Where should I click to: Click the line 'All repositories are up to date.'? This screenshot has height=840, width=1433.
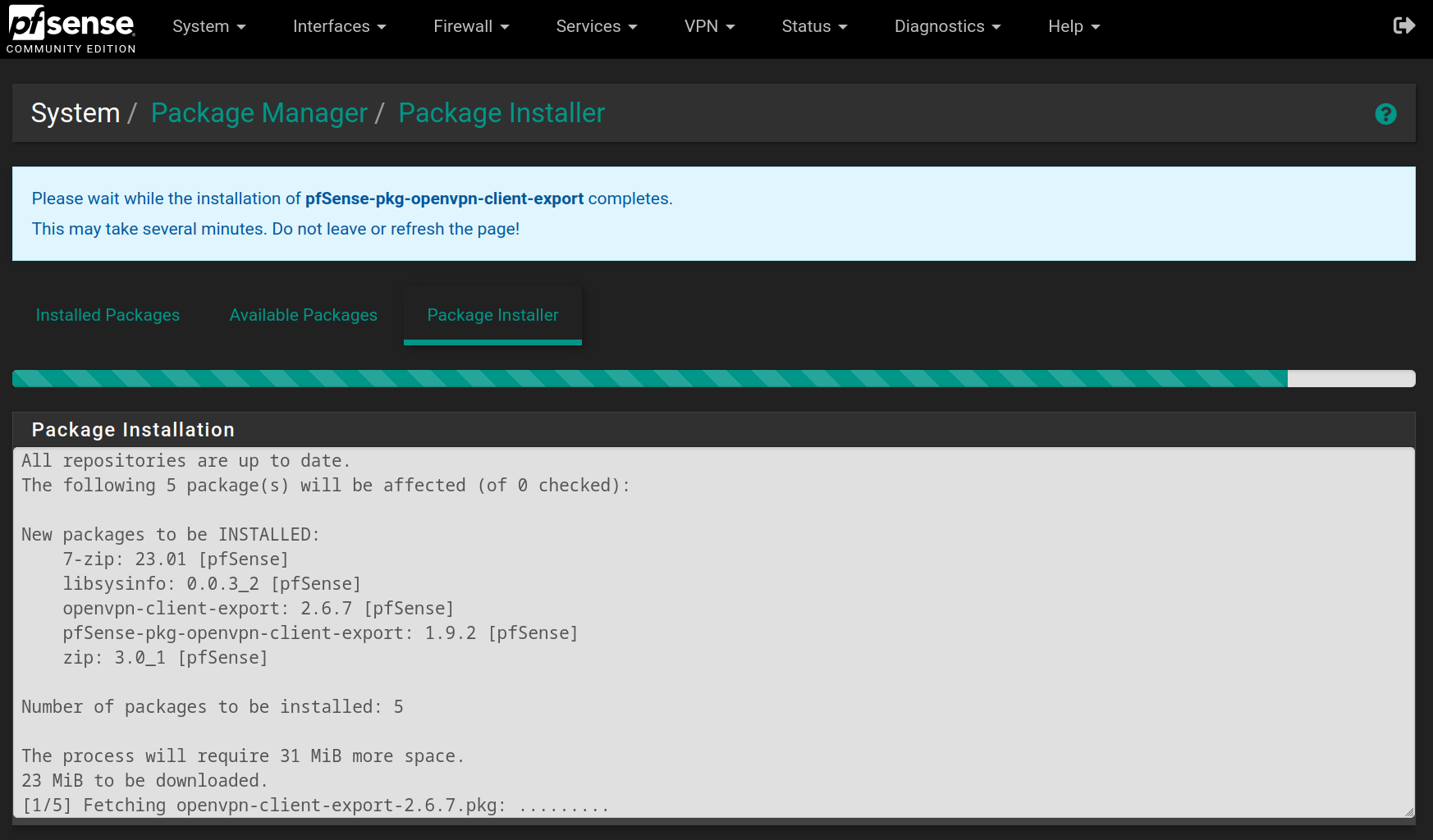coord(186,461)
